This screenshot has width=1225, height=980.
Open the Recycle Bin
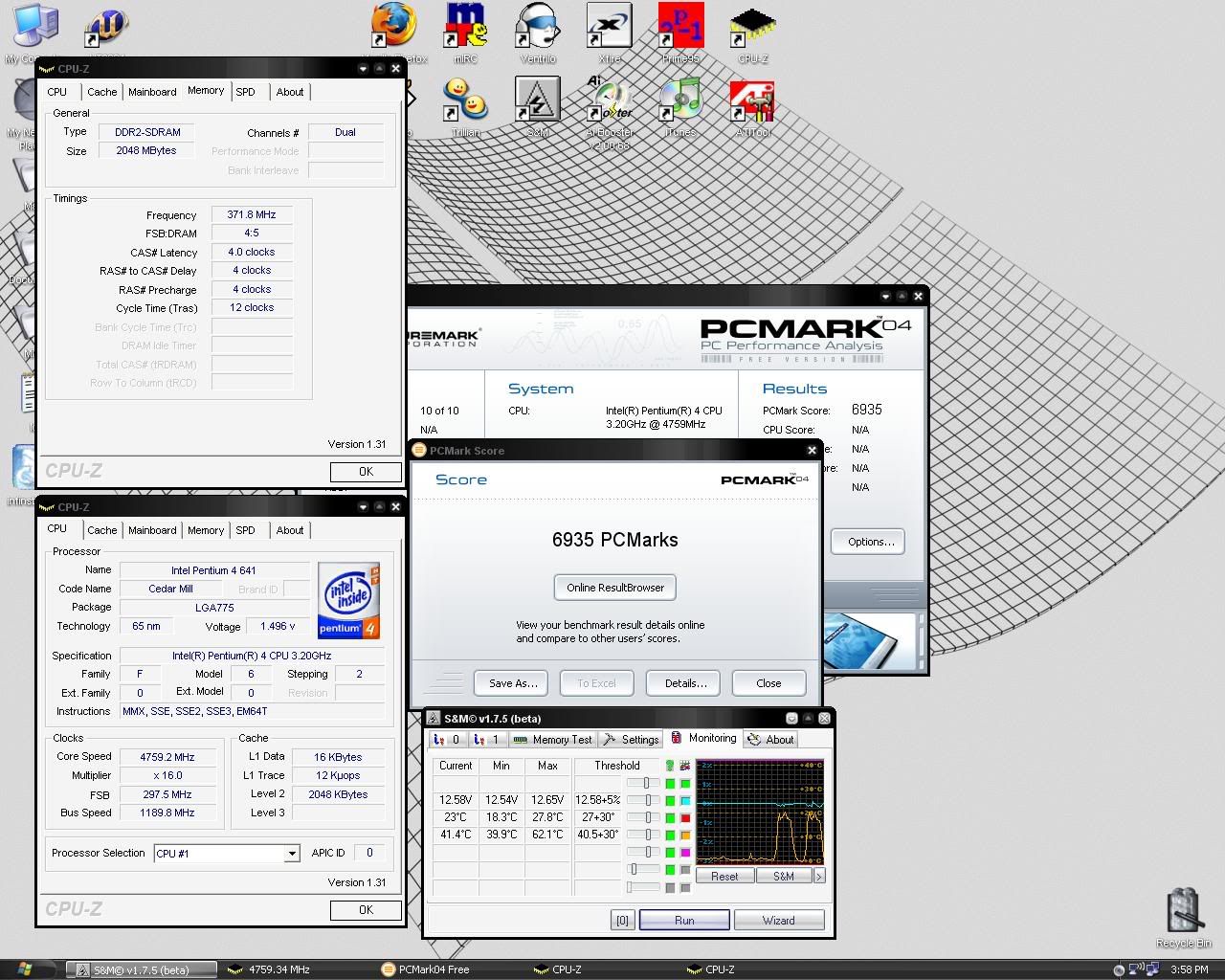coord(1184,912)
